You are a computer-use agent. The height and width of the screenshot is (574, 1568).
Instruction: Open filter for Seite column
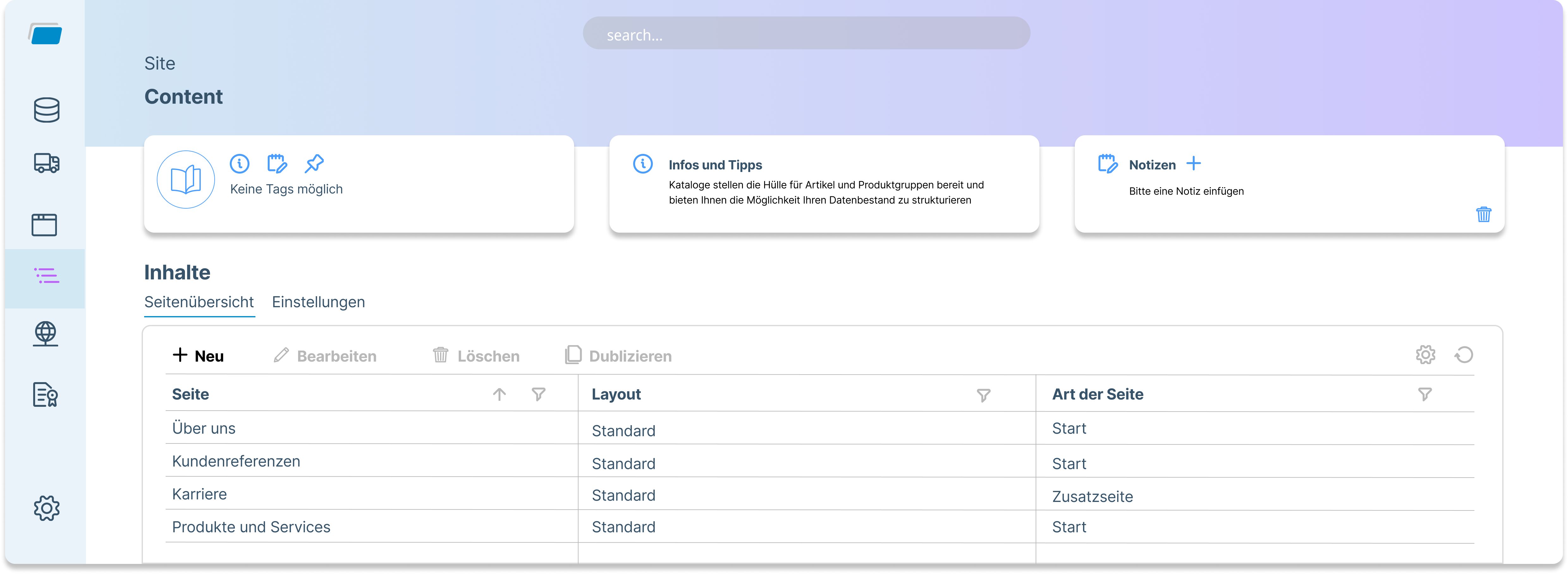tap(538, 394)
